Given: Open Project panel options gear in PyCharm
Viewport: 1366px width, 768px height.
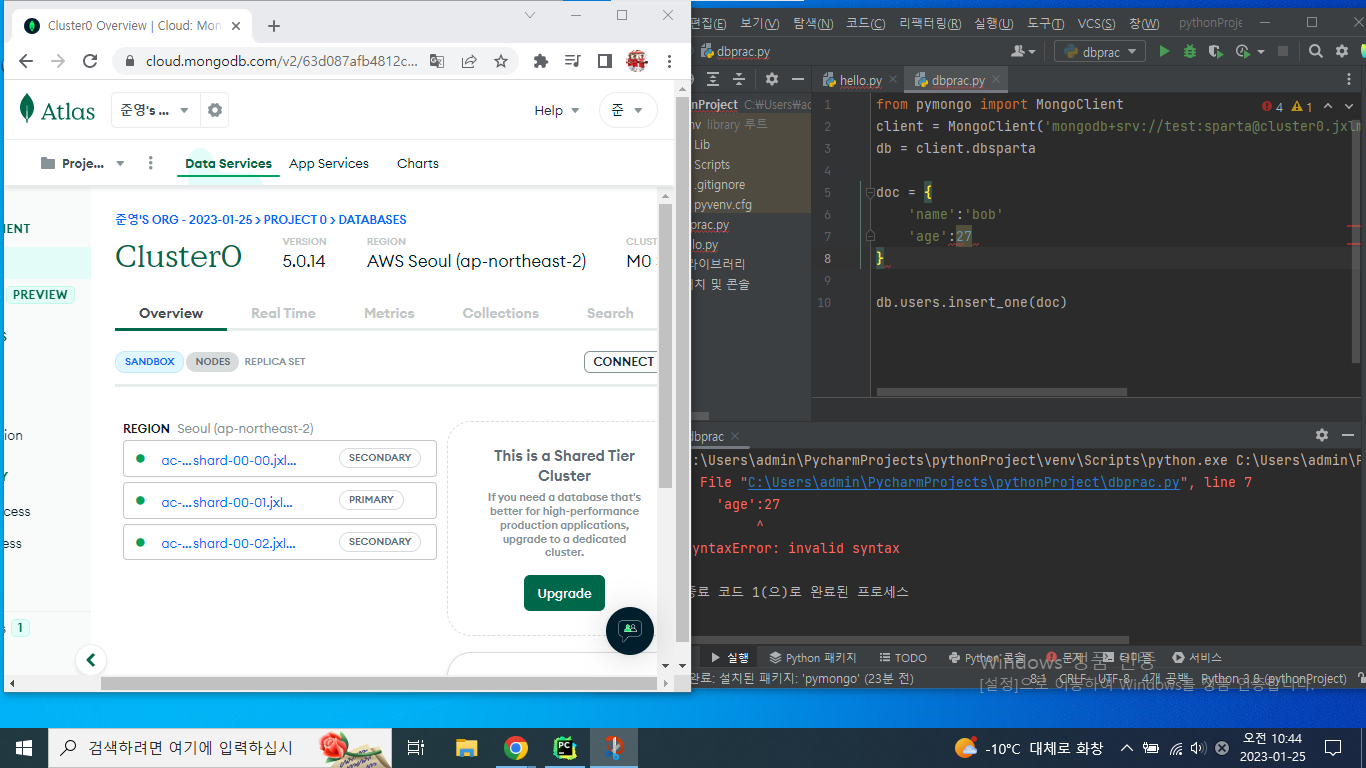Looking at the screenshot, I should tap(771, 80).
